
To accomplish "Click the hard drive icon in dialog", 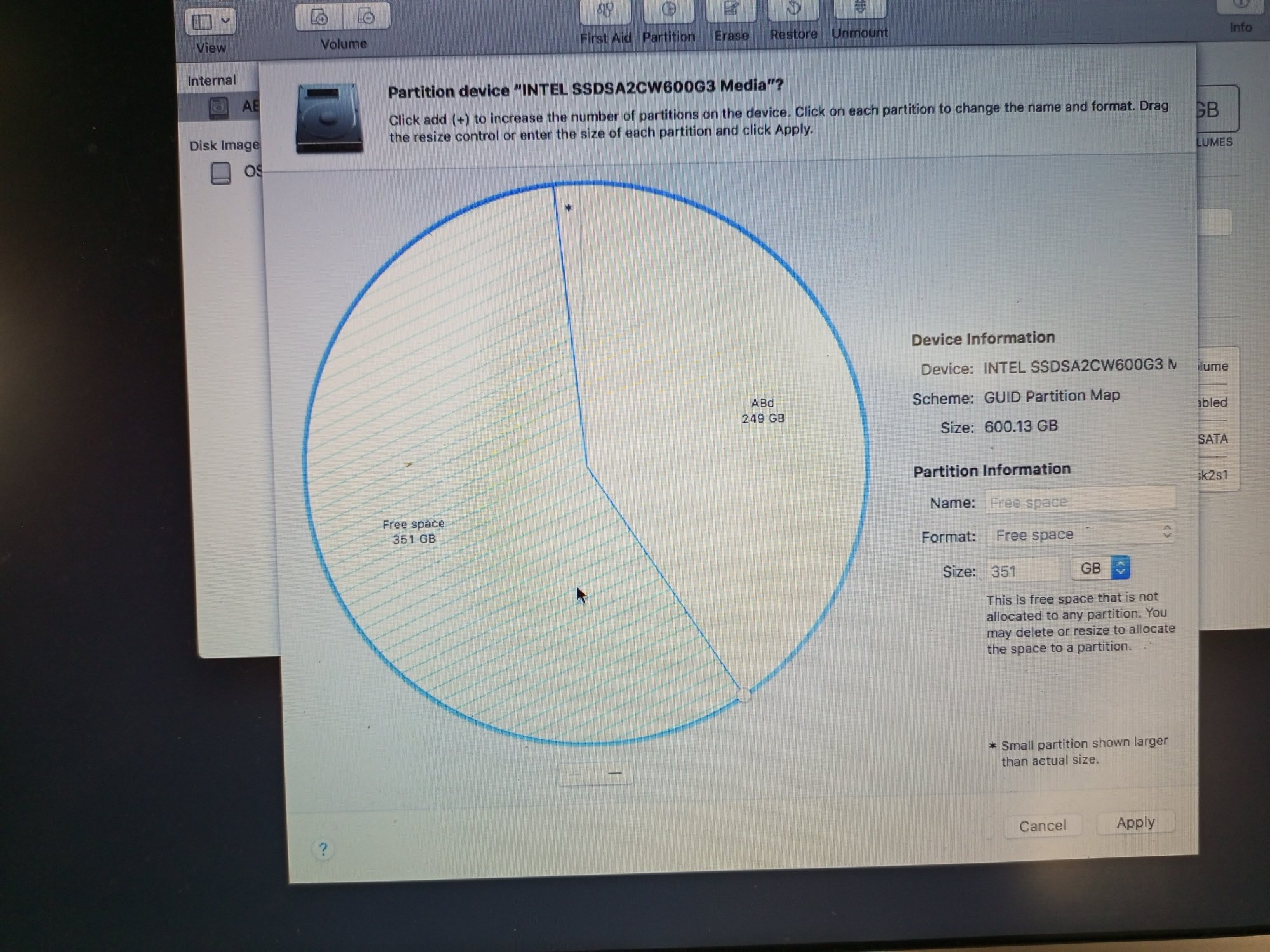I will click(x=329, y=117).
